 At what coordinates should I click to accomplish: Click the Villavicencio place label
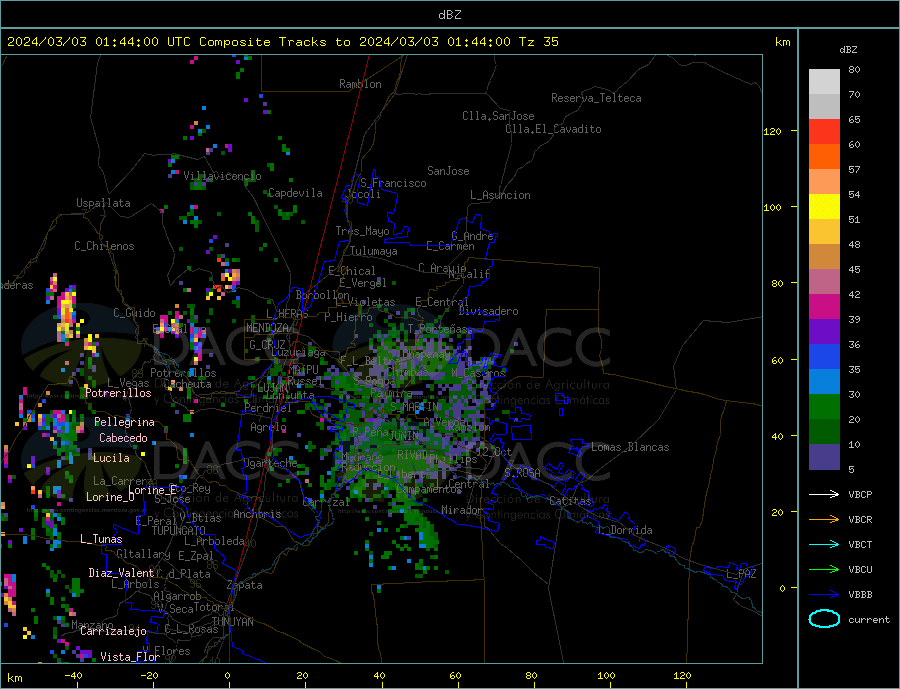click(222, 176)
